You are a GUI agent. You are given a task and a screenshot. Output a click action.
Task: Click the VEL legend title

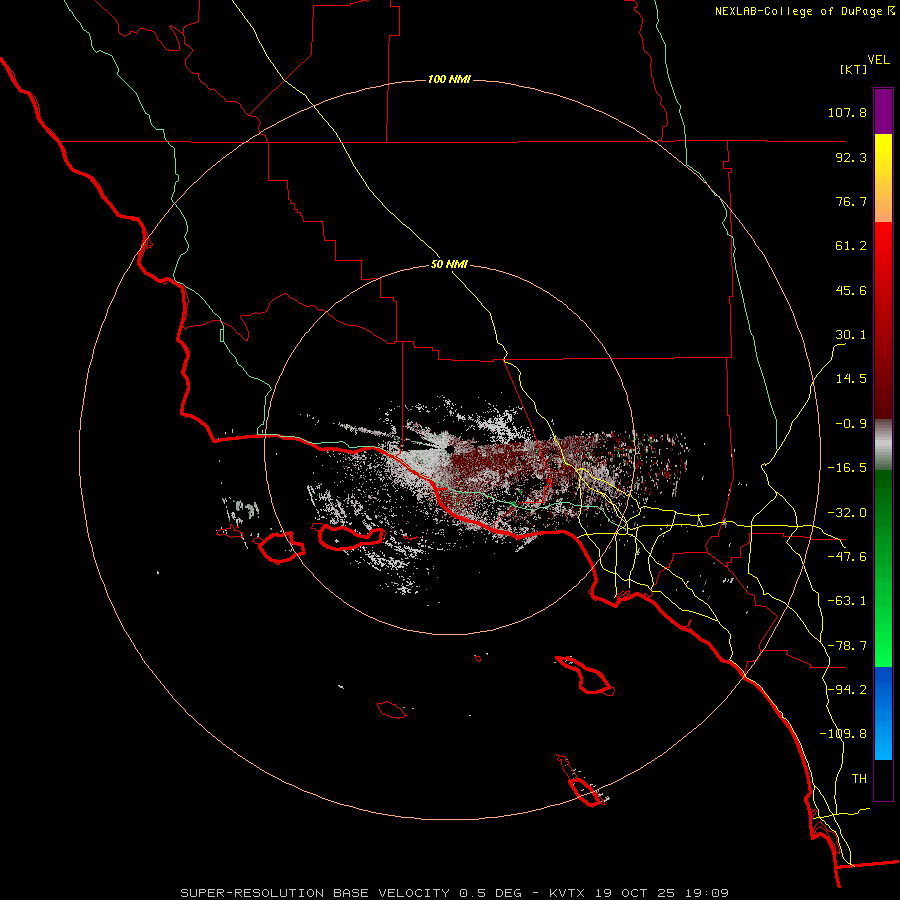pyautogui.click(x=878, y=60)
